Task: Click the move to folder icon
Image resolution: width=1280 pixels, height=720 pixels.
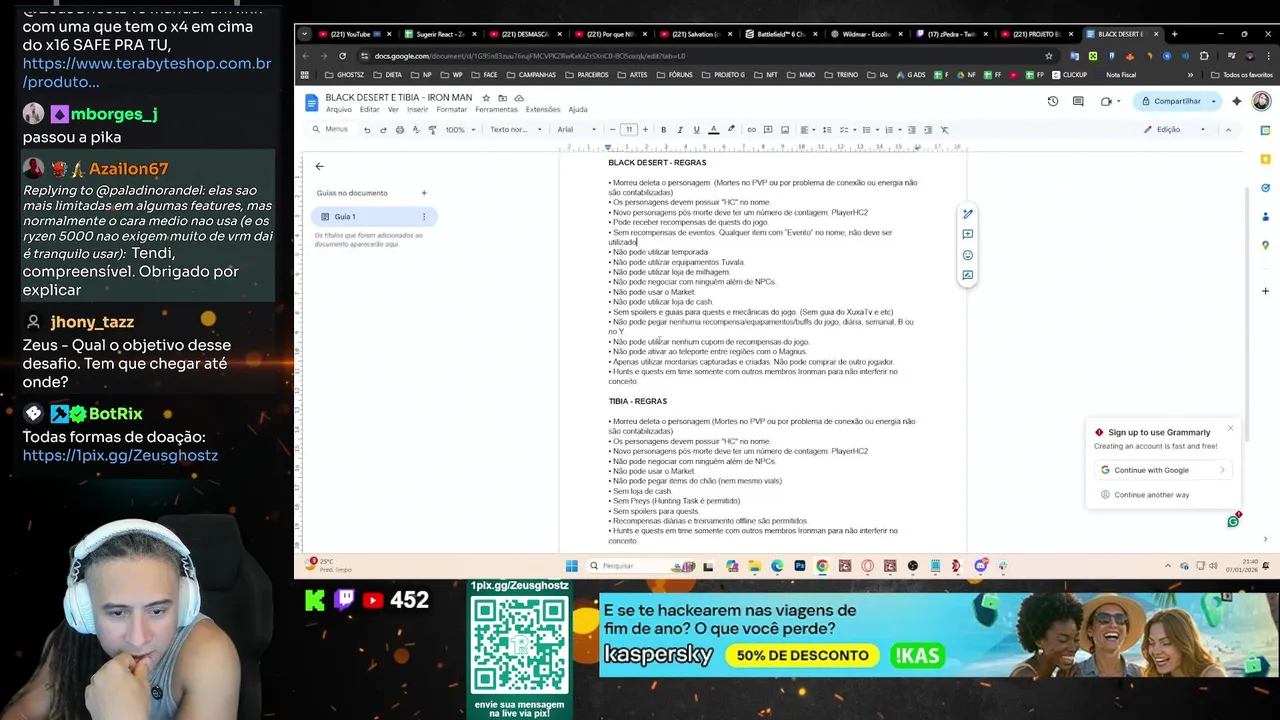Action: click(x=502, y=98)
